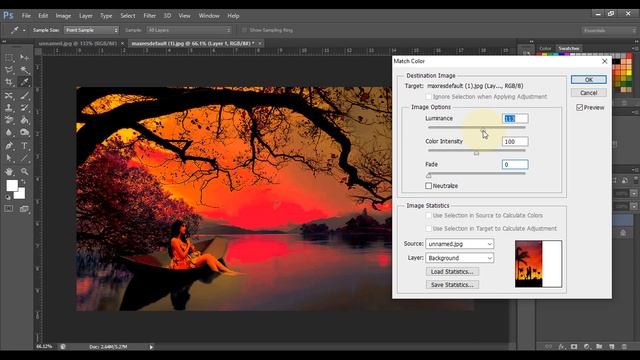Toggle Show Sampling Ring checkbox
The image size is (640, 360).
click(x=244, y=30)
